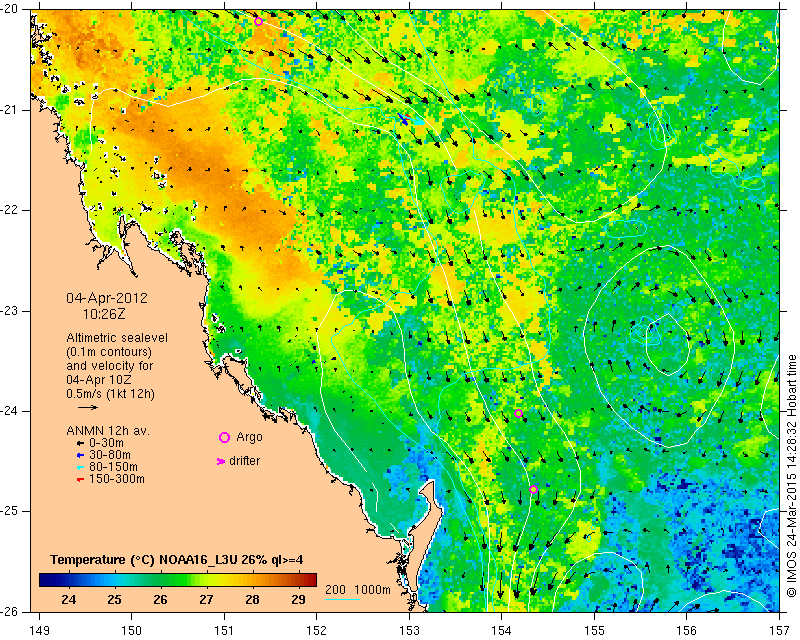The image size is (800, 640).
Task: Click the longitude axis label 155
Action: point(594,631)
